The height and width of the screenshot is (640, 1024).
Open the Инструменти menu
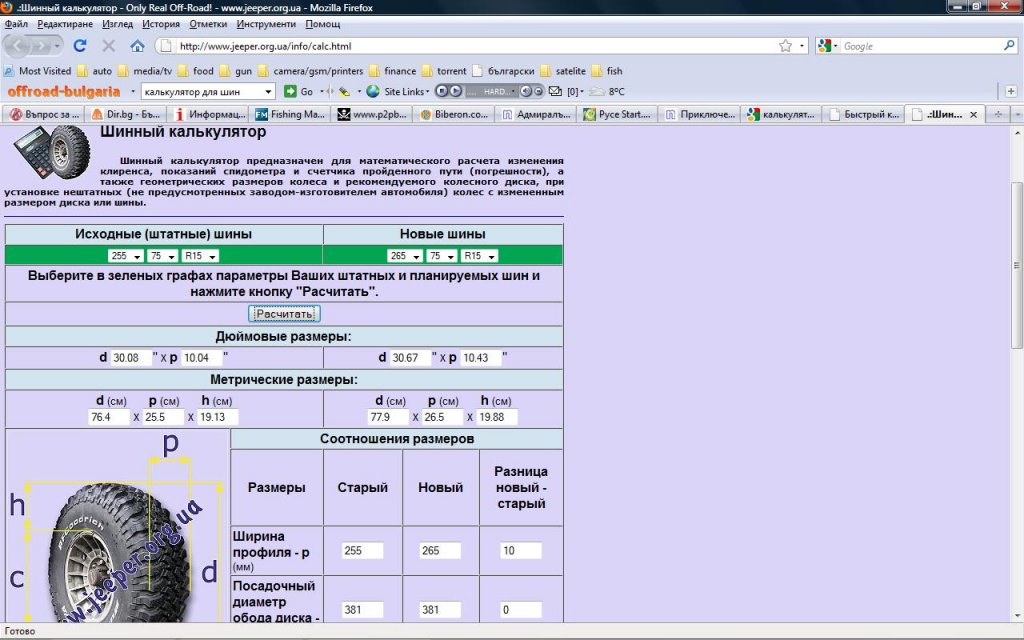click(x=267, y=23)
